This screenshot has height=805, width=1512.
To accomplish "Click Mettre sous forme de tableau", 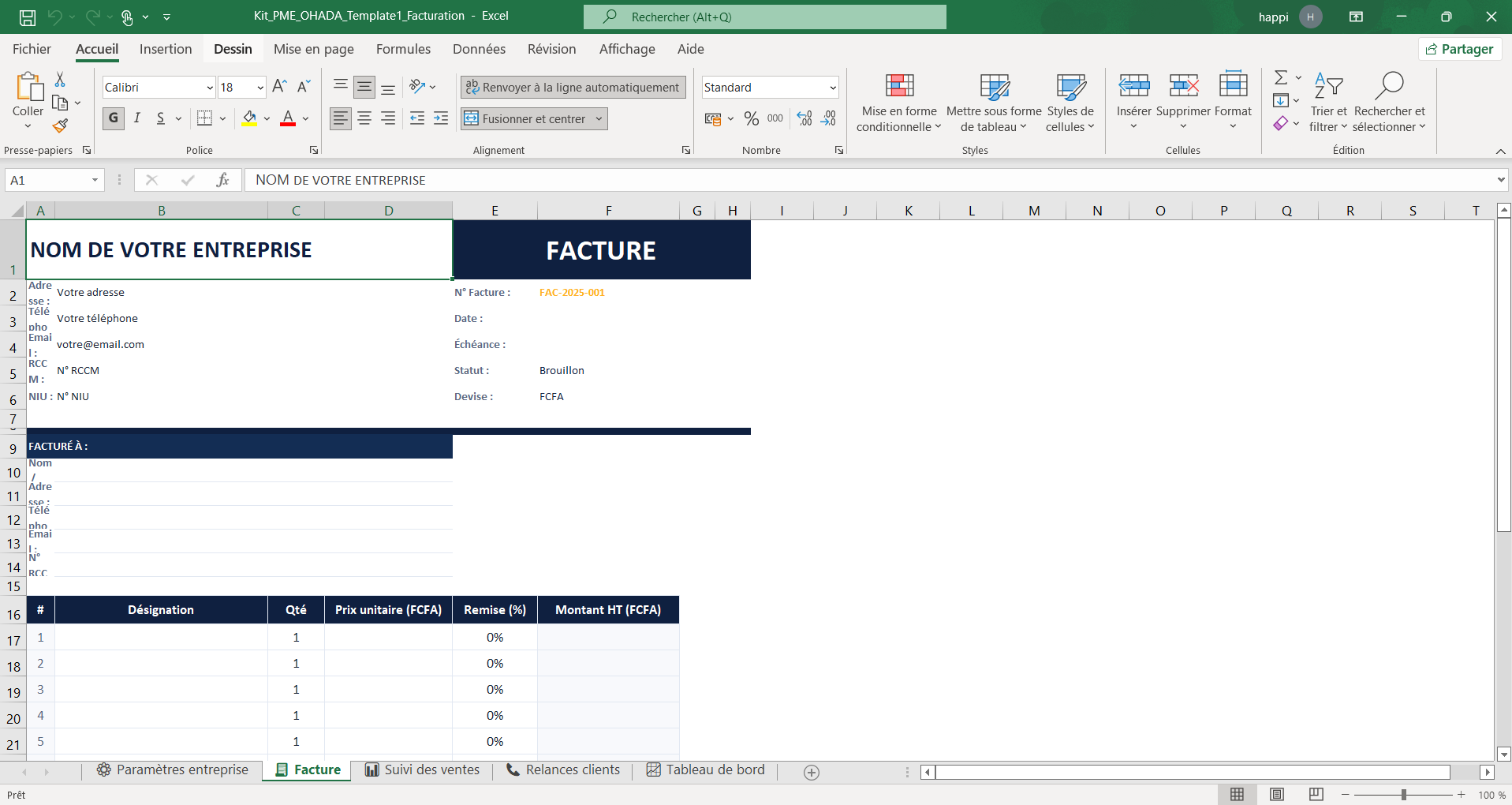I will [x=994, y=103].
